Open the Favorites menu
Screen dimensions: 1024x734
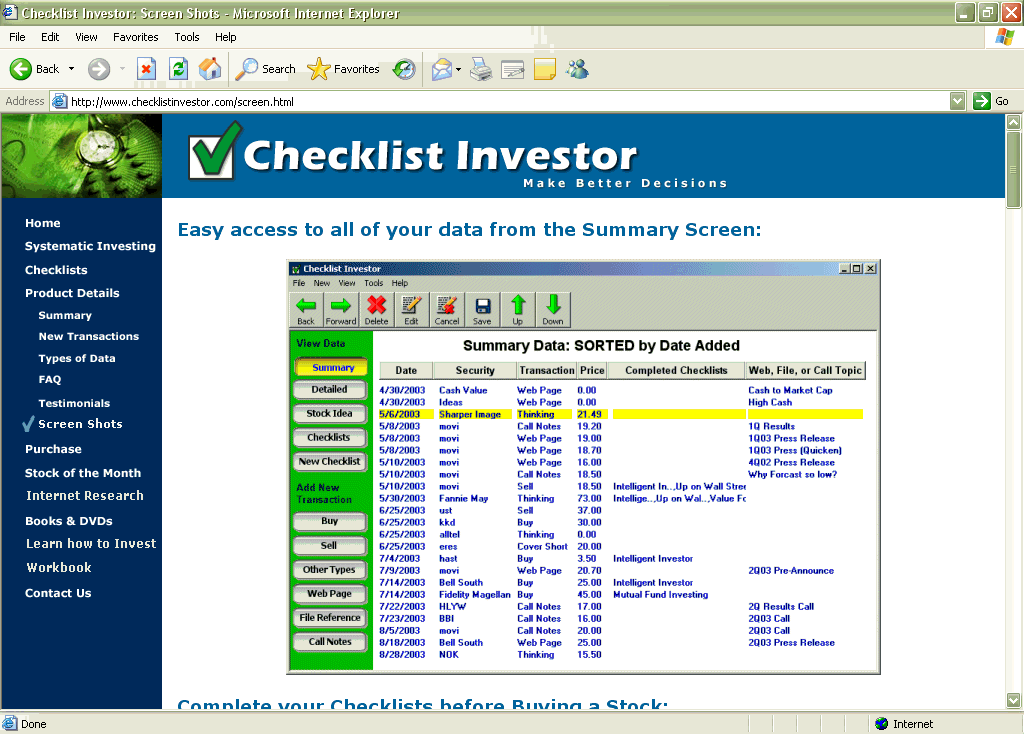pos(136,37)
